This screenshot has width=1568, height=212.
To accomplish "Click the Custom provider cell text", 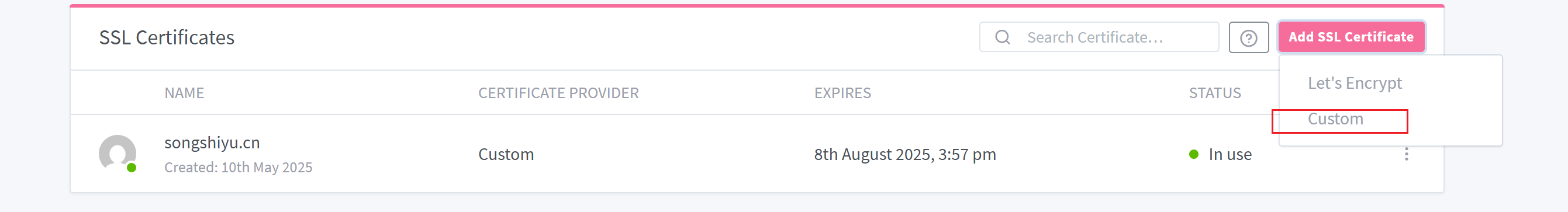I will tap(506, 154).
